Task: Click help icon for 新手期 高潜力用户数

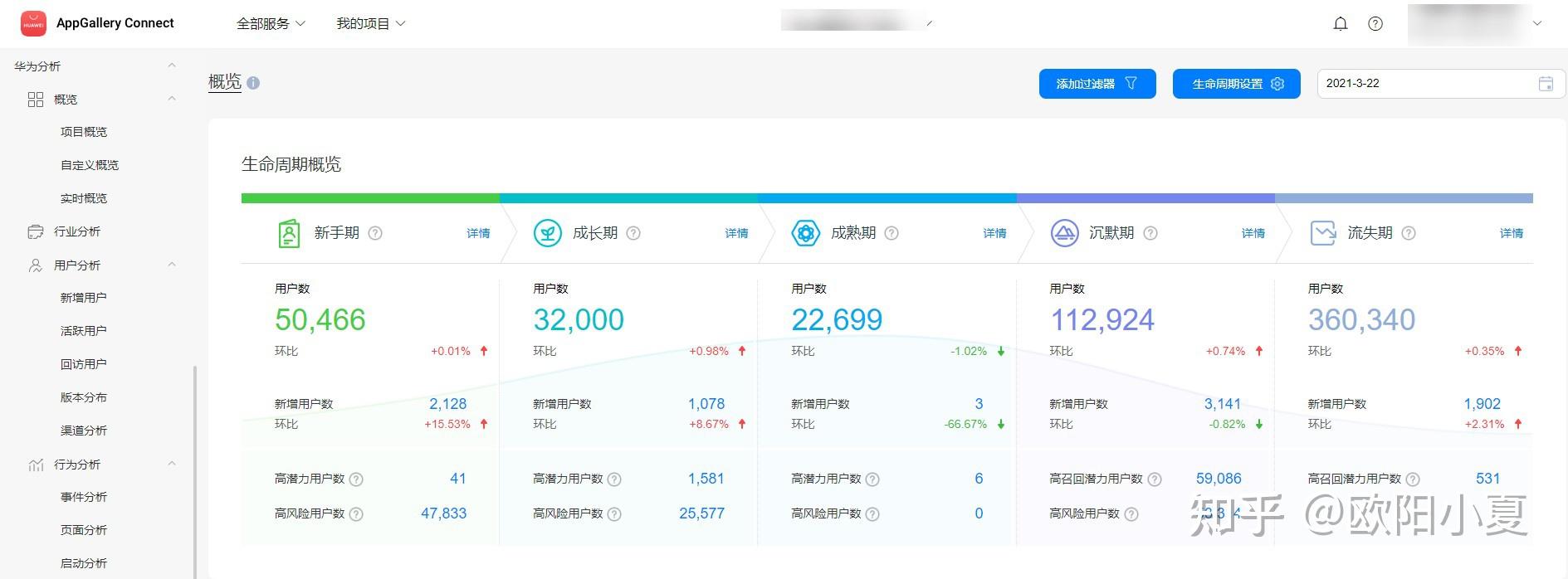Action: pyautogui.click(x=356, y=479)
